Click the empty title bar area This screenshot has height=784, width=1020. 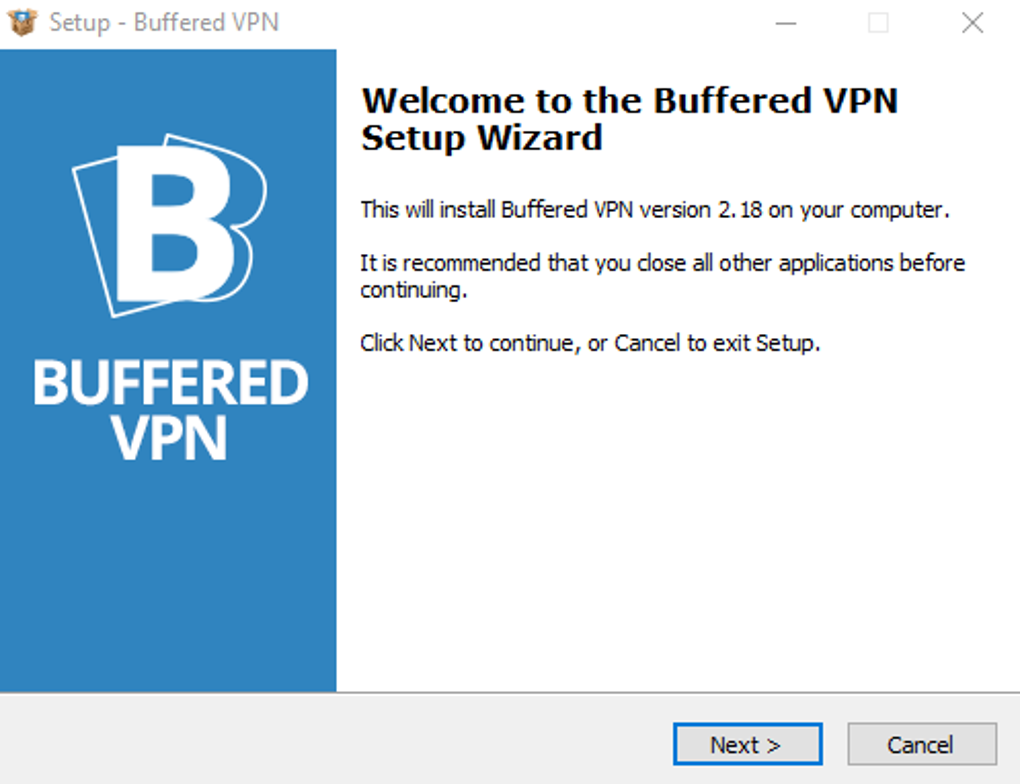(520, 23)
